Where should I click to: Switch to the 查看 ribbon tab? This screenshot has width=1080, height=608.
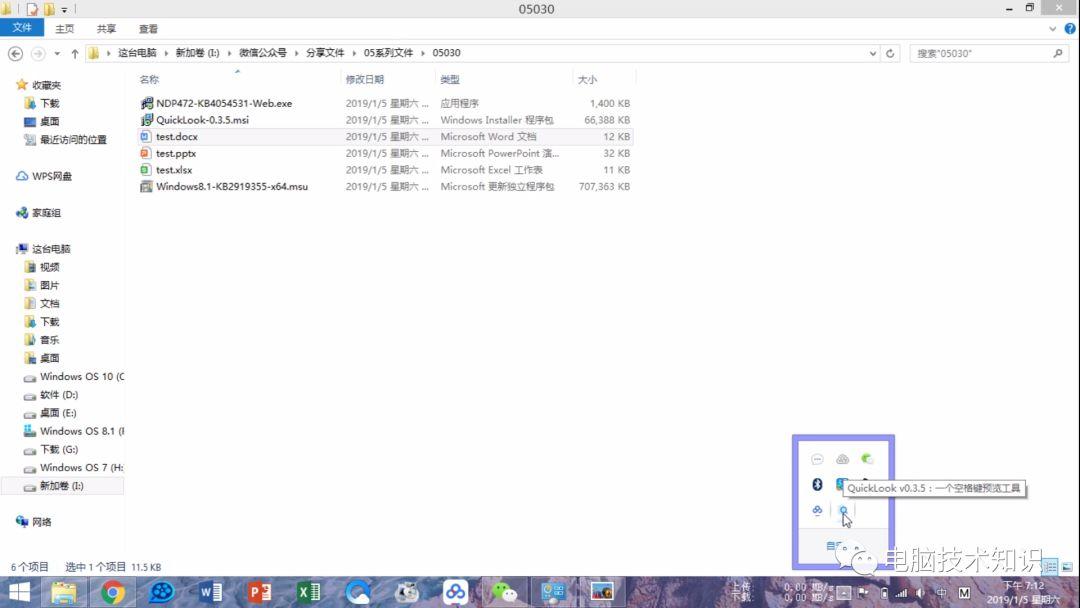point(148,29)
